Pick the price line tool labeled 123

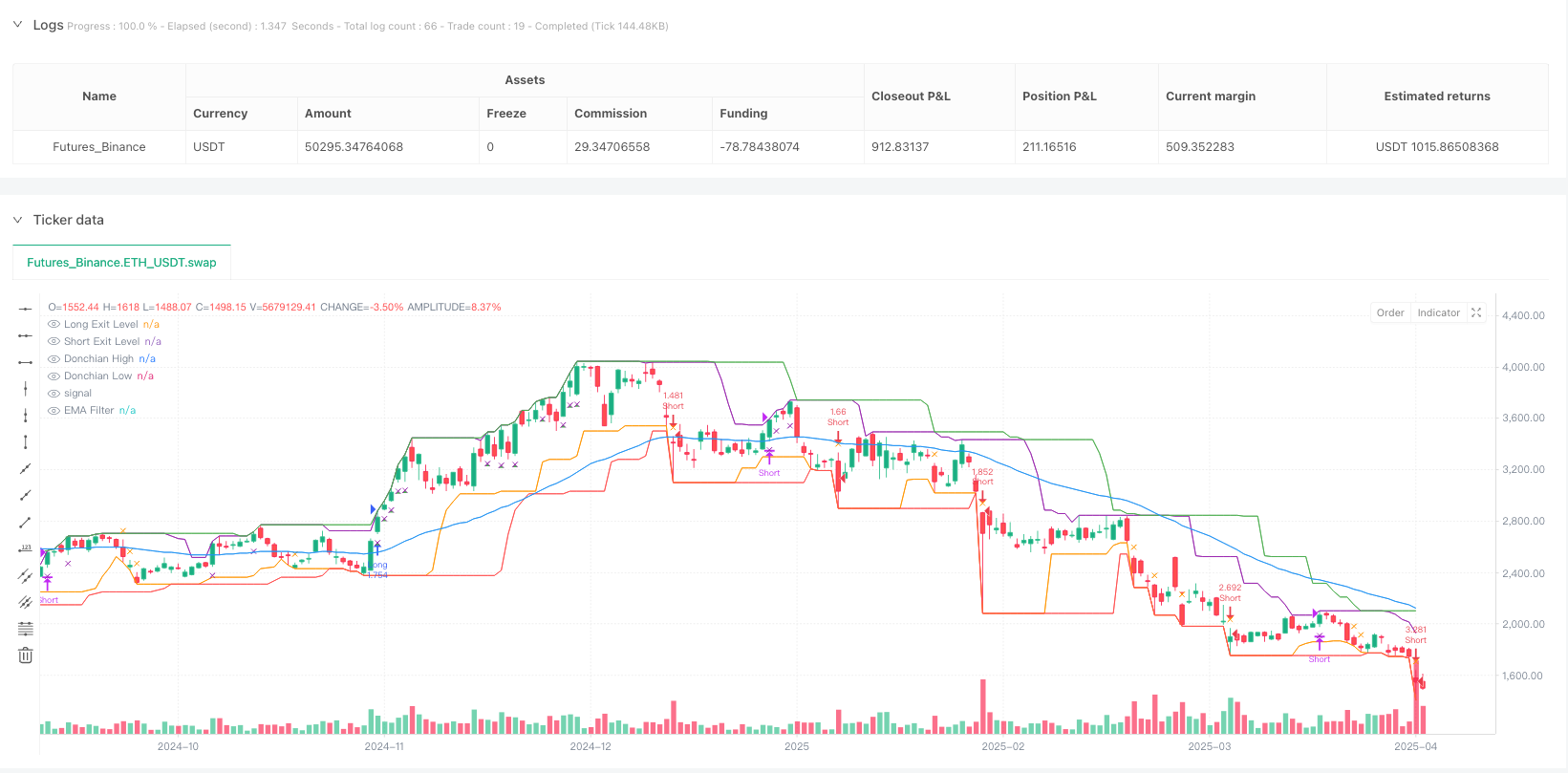click(26, 548)
